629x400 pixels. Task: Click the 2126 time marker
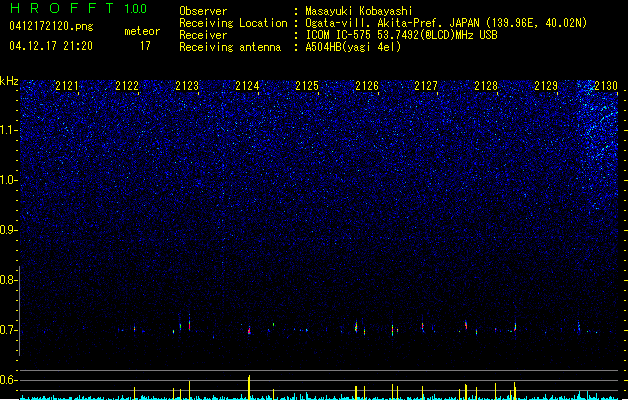367,85
